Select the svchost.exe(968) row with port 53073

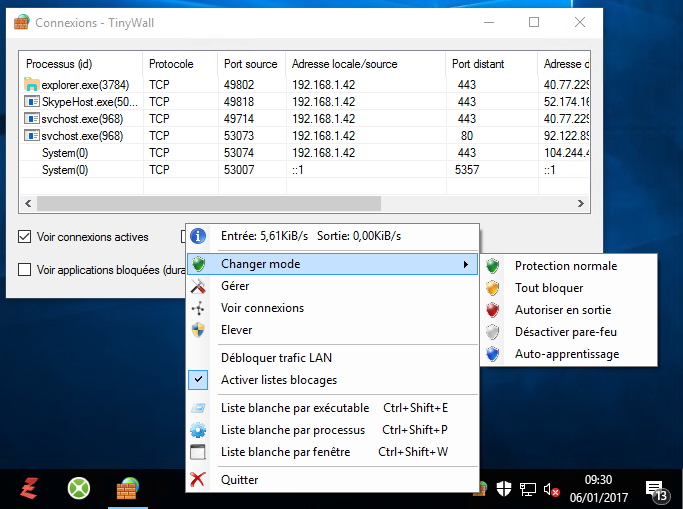(305, 136)
